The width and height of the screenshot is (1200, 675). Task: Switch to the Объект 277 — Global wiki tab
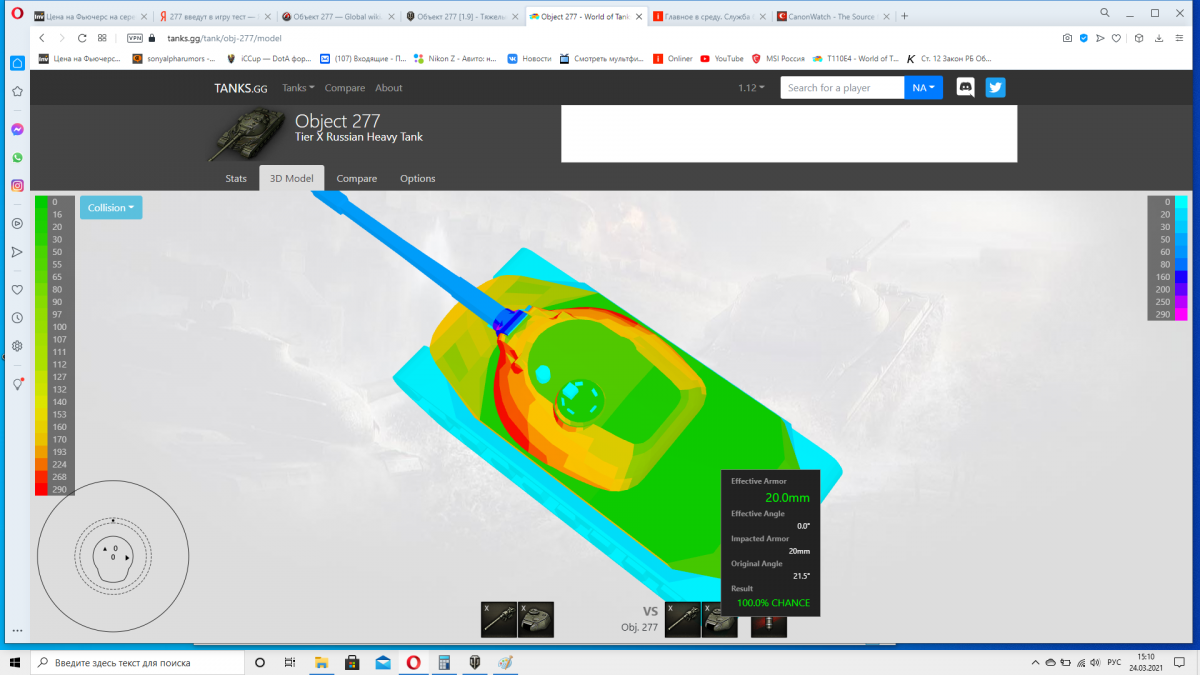337,16
